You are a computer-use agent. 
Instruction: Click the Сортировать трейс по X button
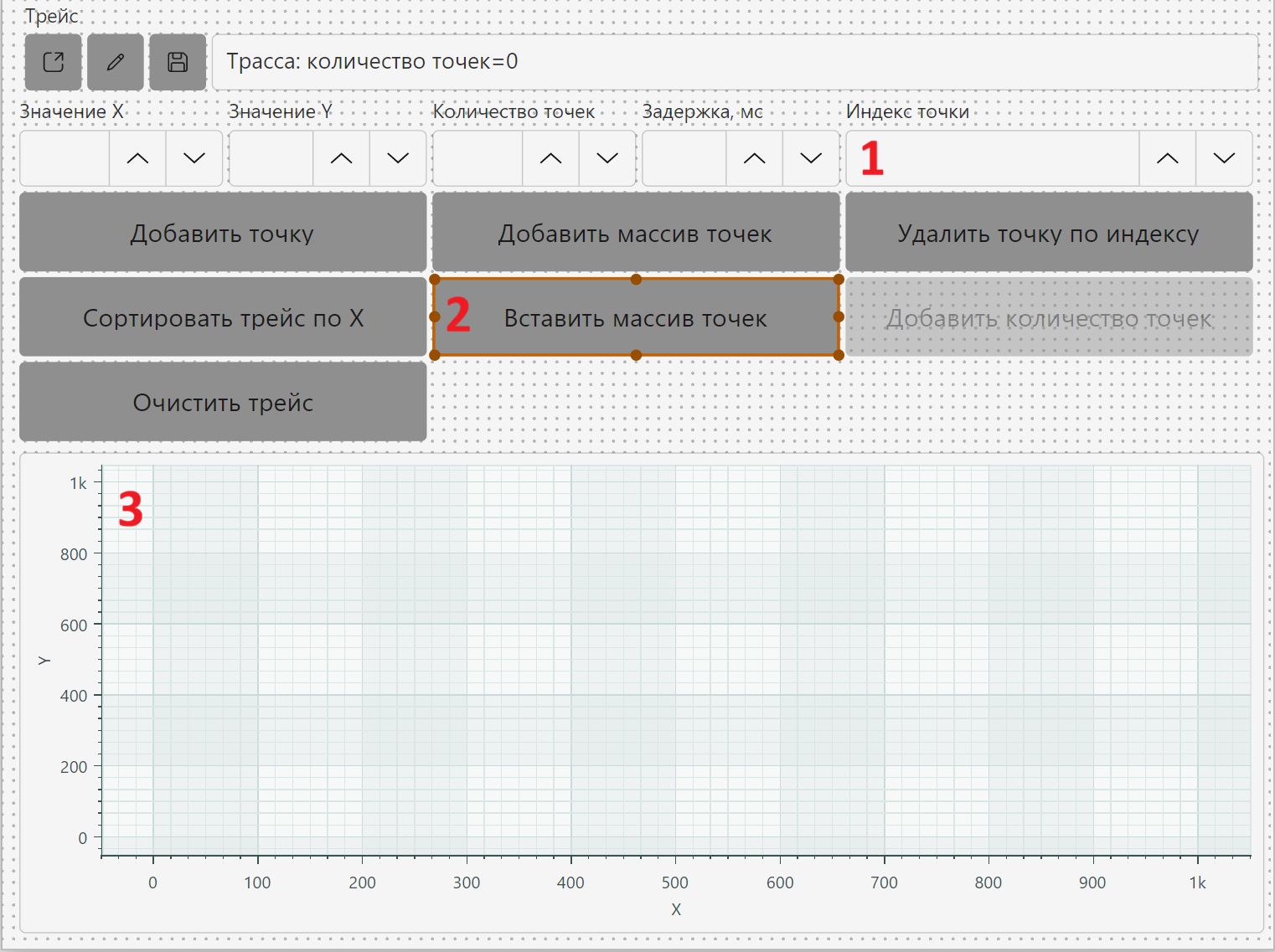click(x=223, y=317)
